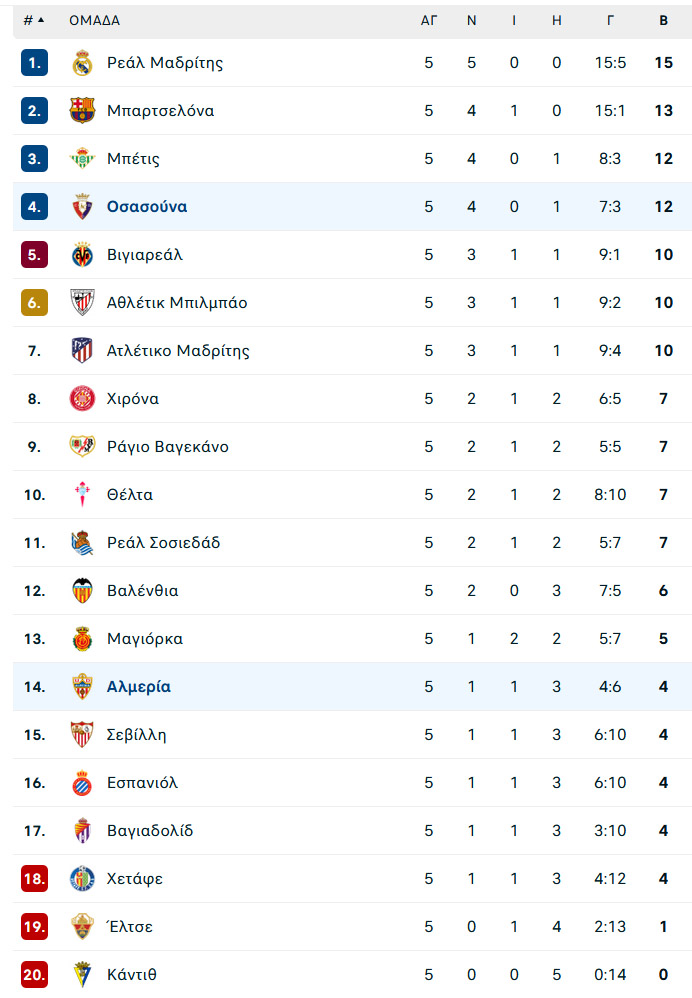Select the ΑΓ matches column header

point(428,20)
